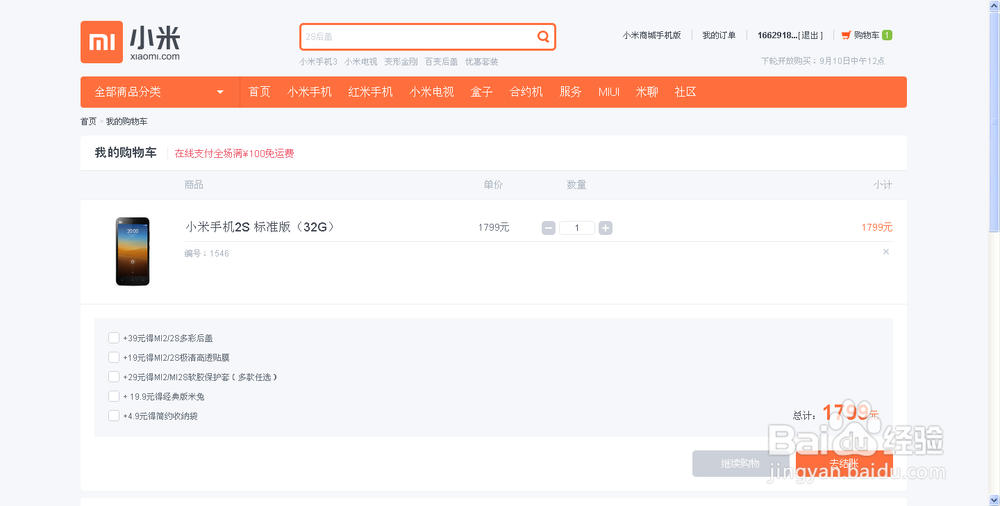Click the 编号：1546 text
Viewport: 1000px width, 506px height.
click(207, 253)
